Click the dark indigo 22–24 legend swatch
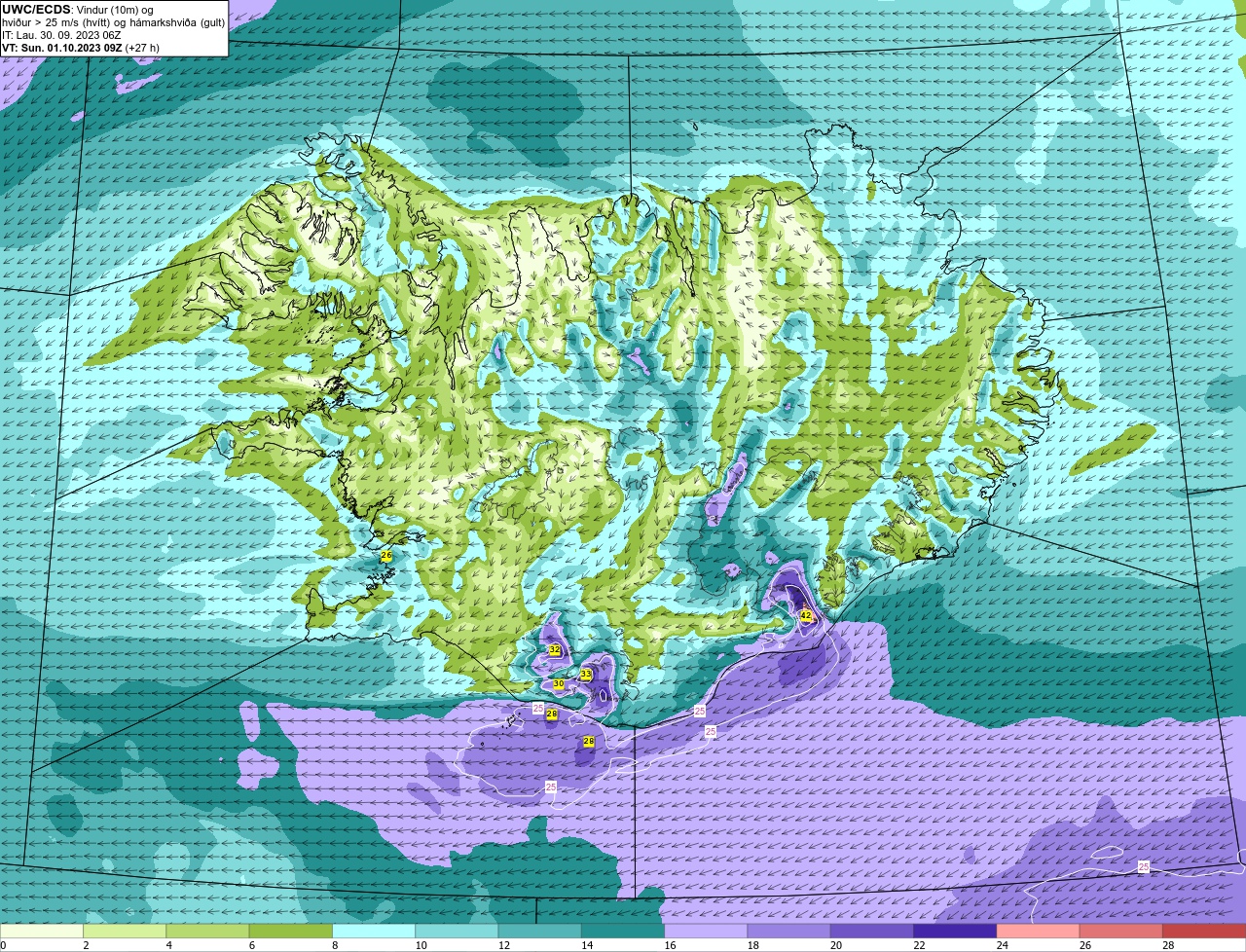The width and height of the screenshot is (1246, 952). click(955, 932)
